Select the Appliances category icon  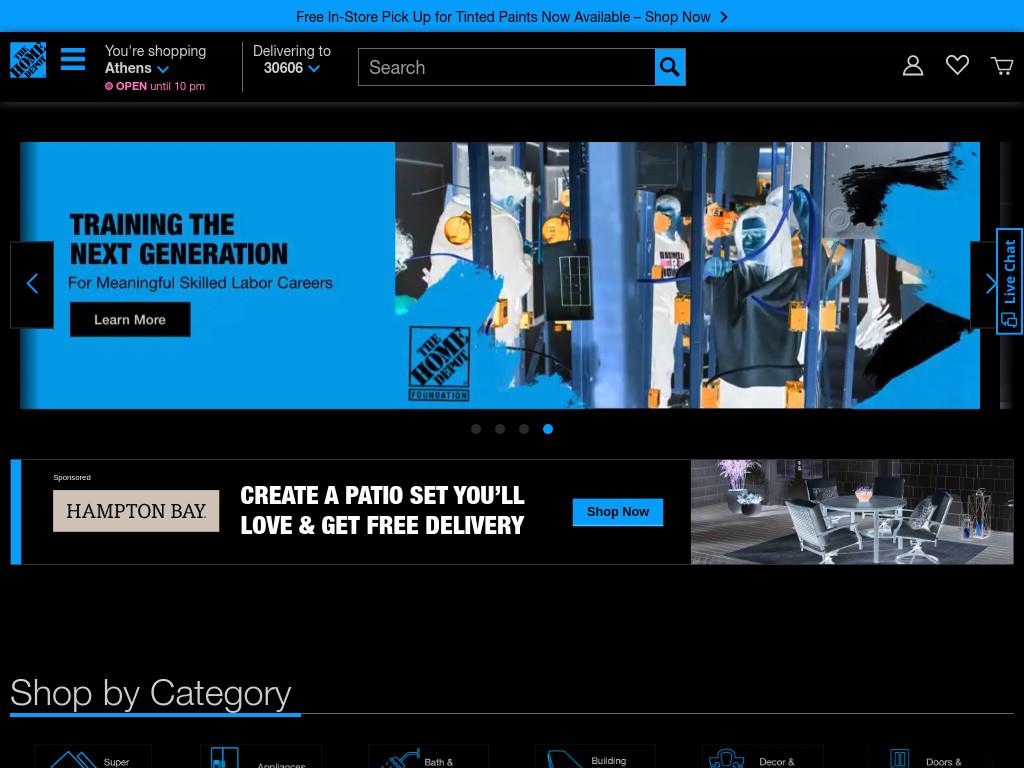pos(224,758)
